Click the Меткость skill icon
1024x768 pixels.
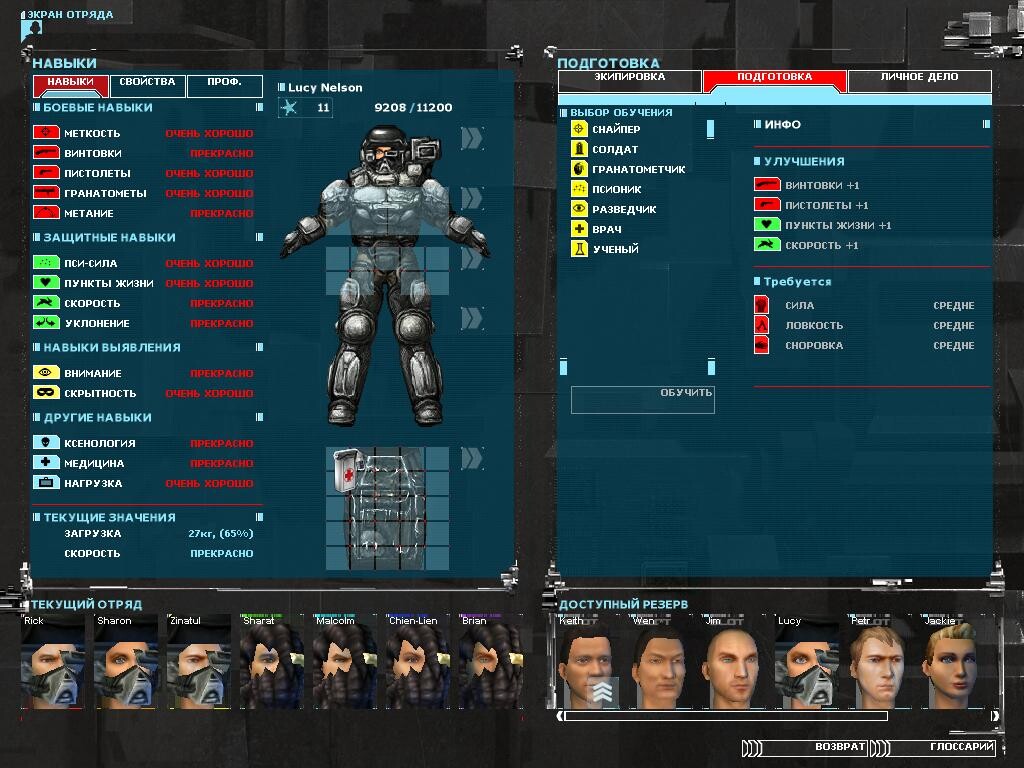pyautogui.click(x=46, y=133)
